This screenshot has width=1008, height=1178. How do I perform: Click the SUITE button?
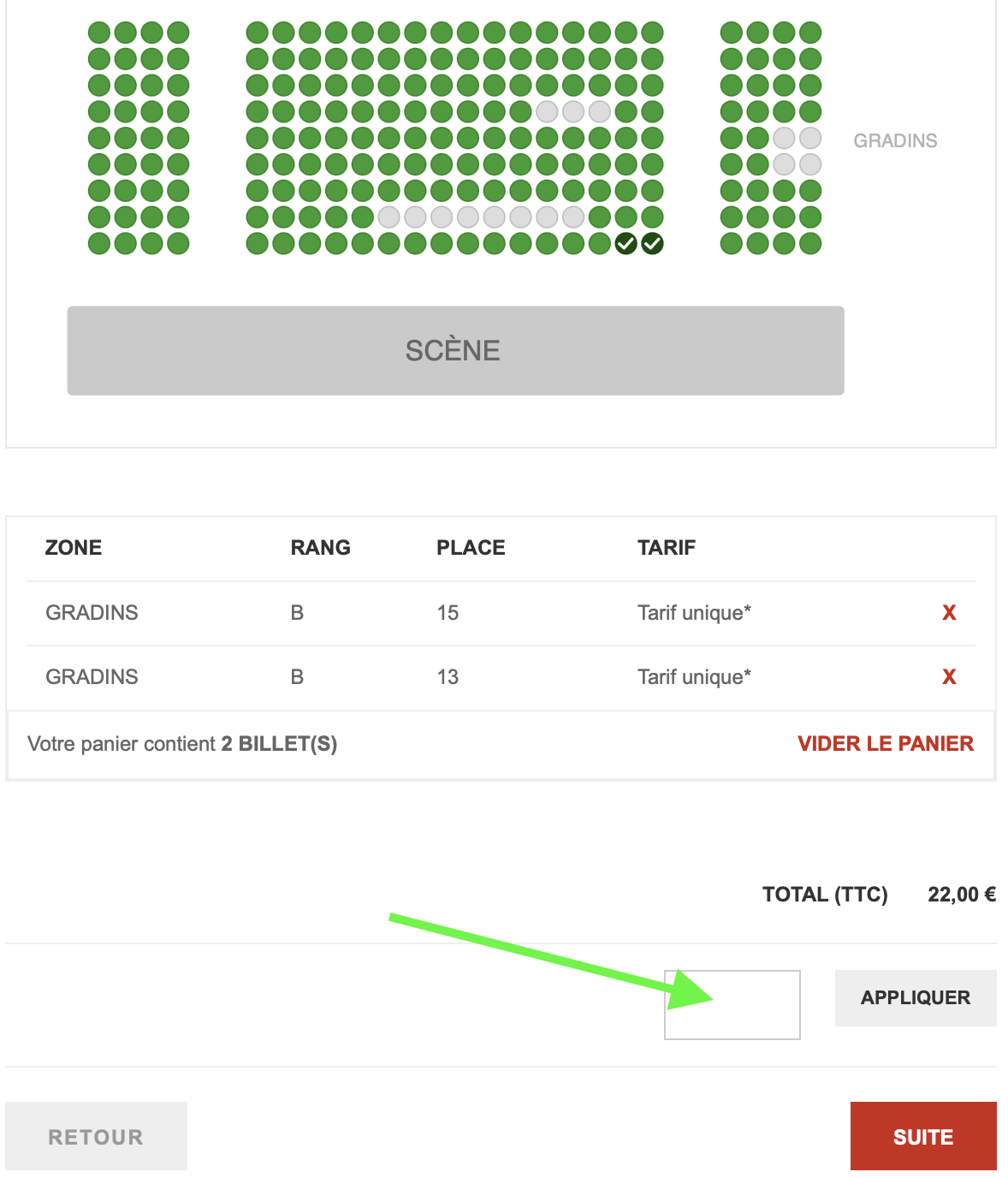[923, 1136]
